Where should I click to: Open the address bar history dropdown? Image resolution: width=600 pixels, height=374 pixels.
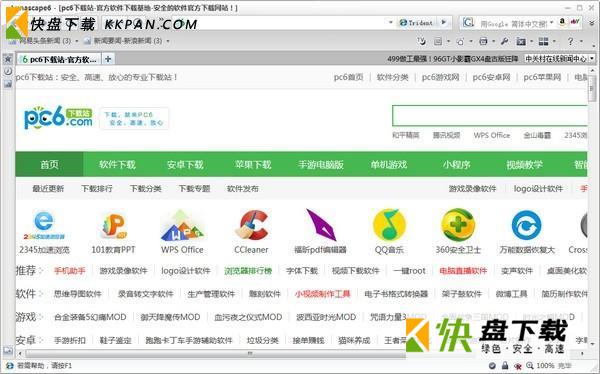(390, 23)
